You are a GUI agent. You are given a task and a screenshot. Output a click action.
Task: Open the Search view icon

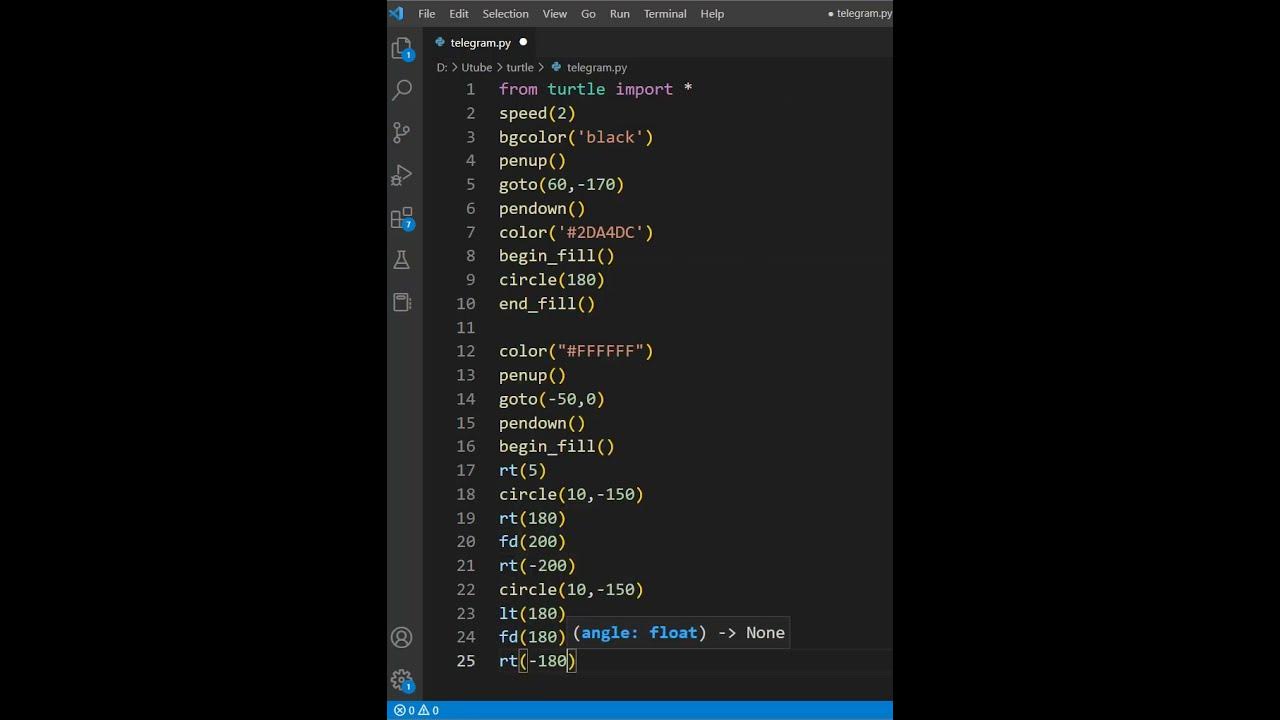point(402,90)
